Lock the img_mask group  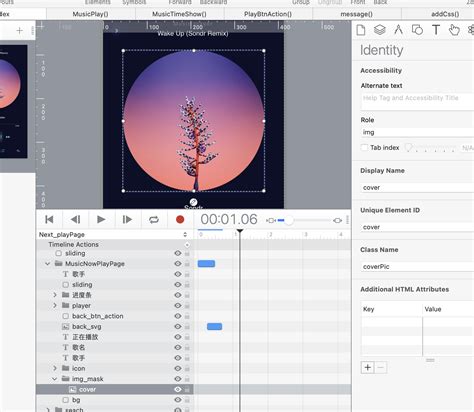click(x=187, y=379)
